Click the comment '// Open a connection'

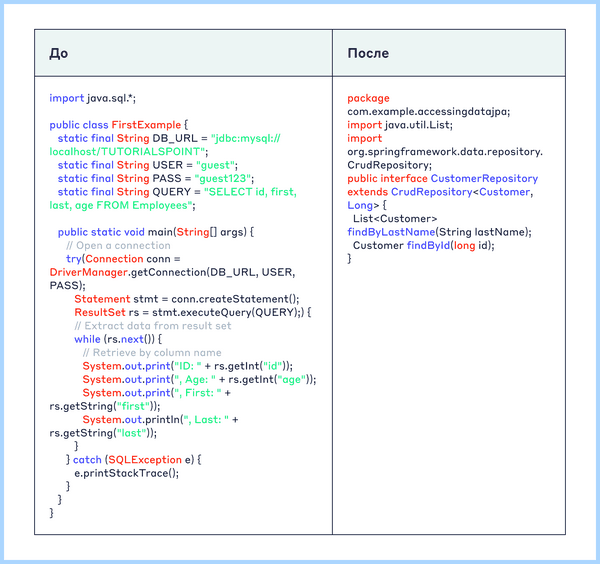point(118,246)
